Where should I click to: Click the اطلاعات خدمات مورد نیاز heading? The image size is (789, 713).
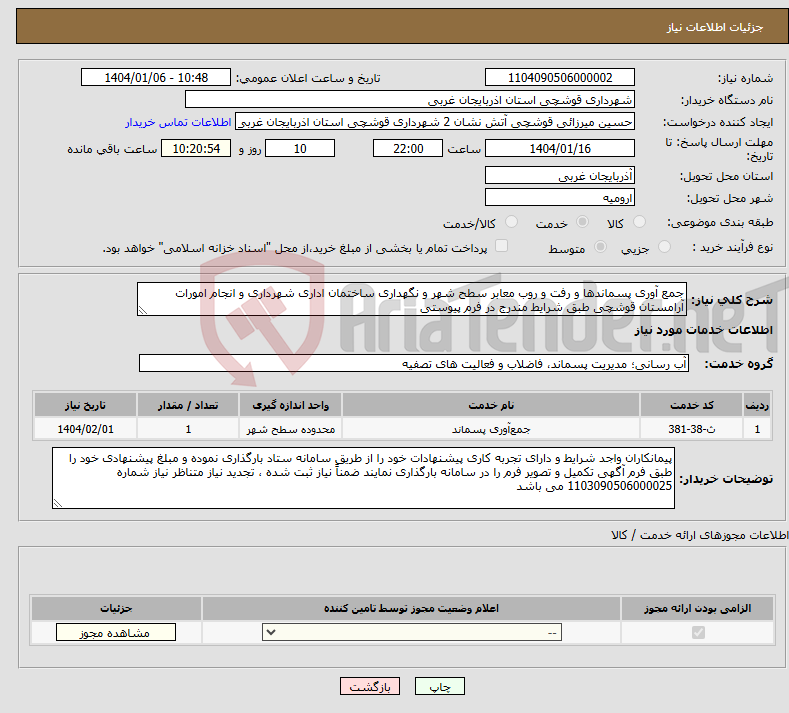tap(703, 330)
